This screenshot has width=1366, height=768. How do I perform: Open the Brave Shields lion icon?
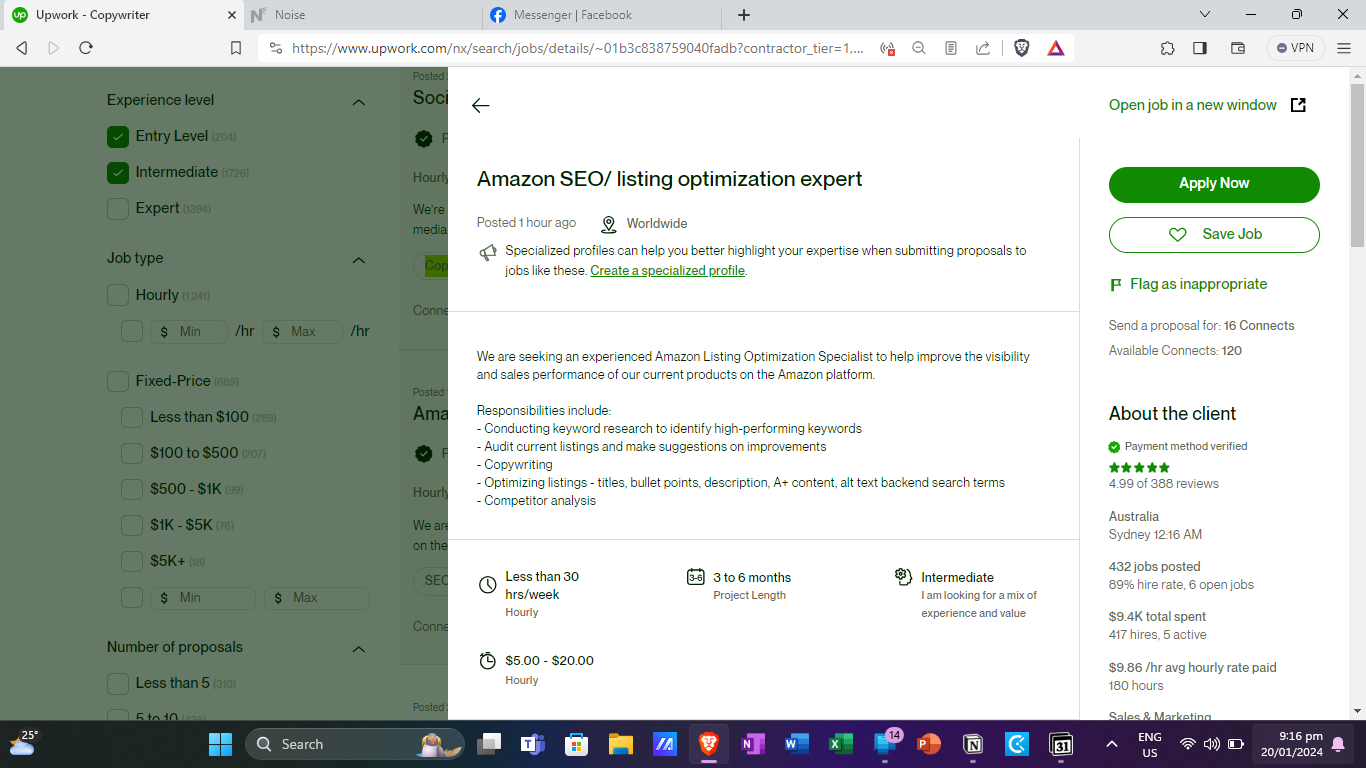[1022, 47]
